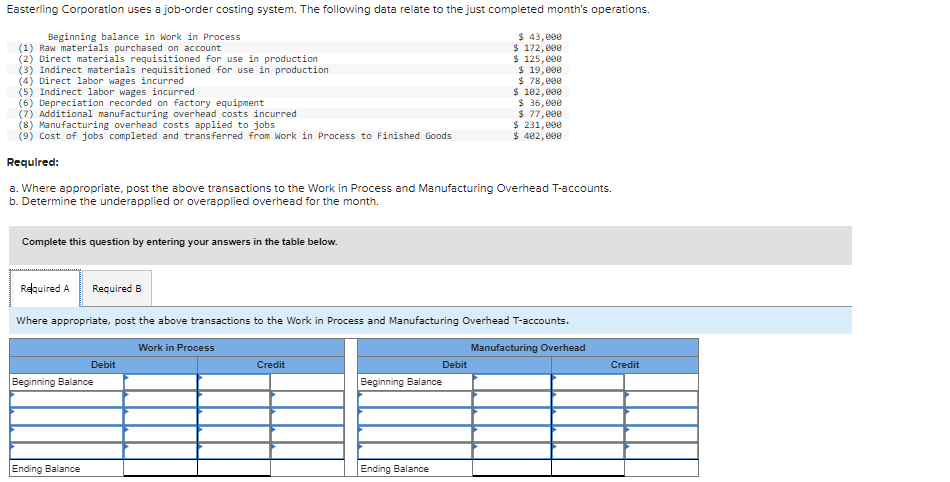The height and width of the screenshot is (482, 950).
Task: Click Work in Process Beginning Balance credit field
Action: pos(234,382)
